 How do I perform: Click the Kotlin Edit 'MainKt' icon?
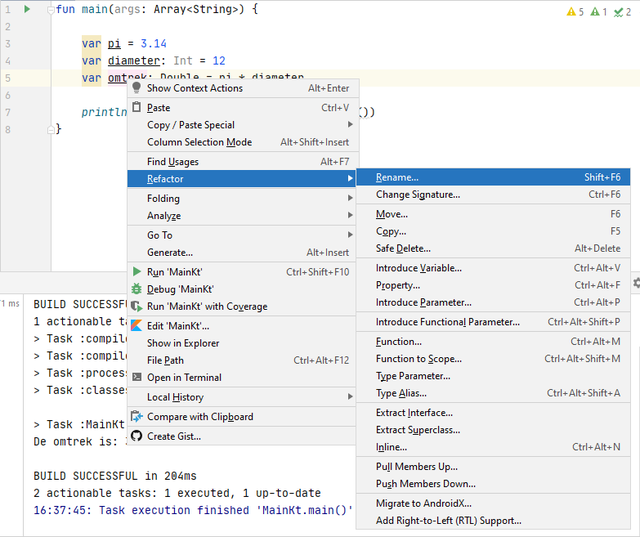[137, 325]
